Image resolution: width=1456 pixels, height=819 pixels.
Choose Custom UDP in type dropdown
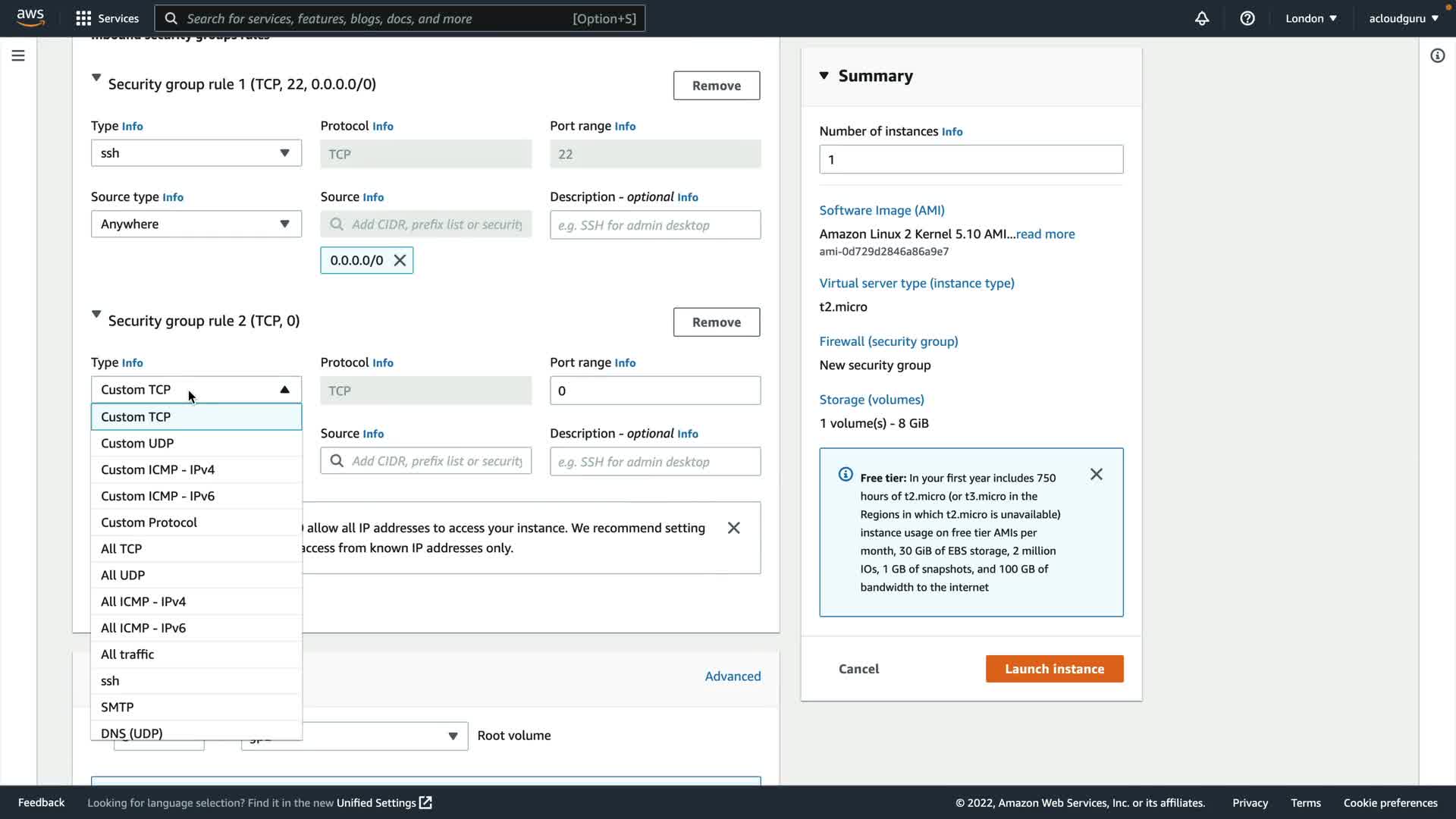pyautogui.click(x=137, y=444)
